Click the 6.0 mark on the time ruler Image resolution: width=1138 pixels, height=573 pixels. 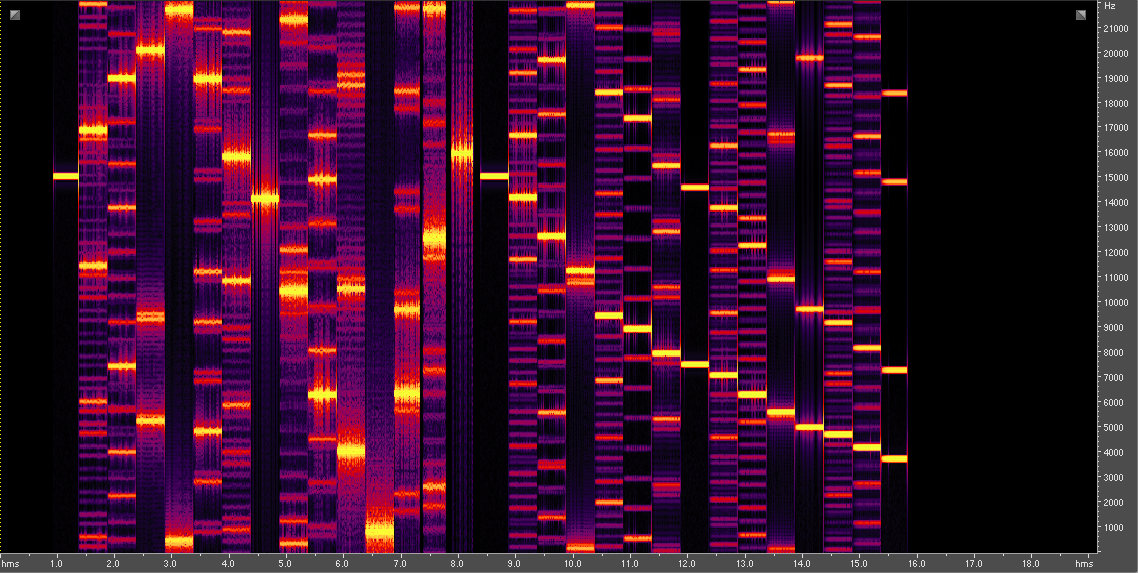[342, 563]
